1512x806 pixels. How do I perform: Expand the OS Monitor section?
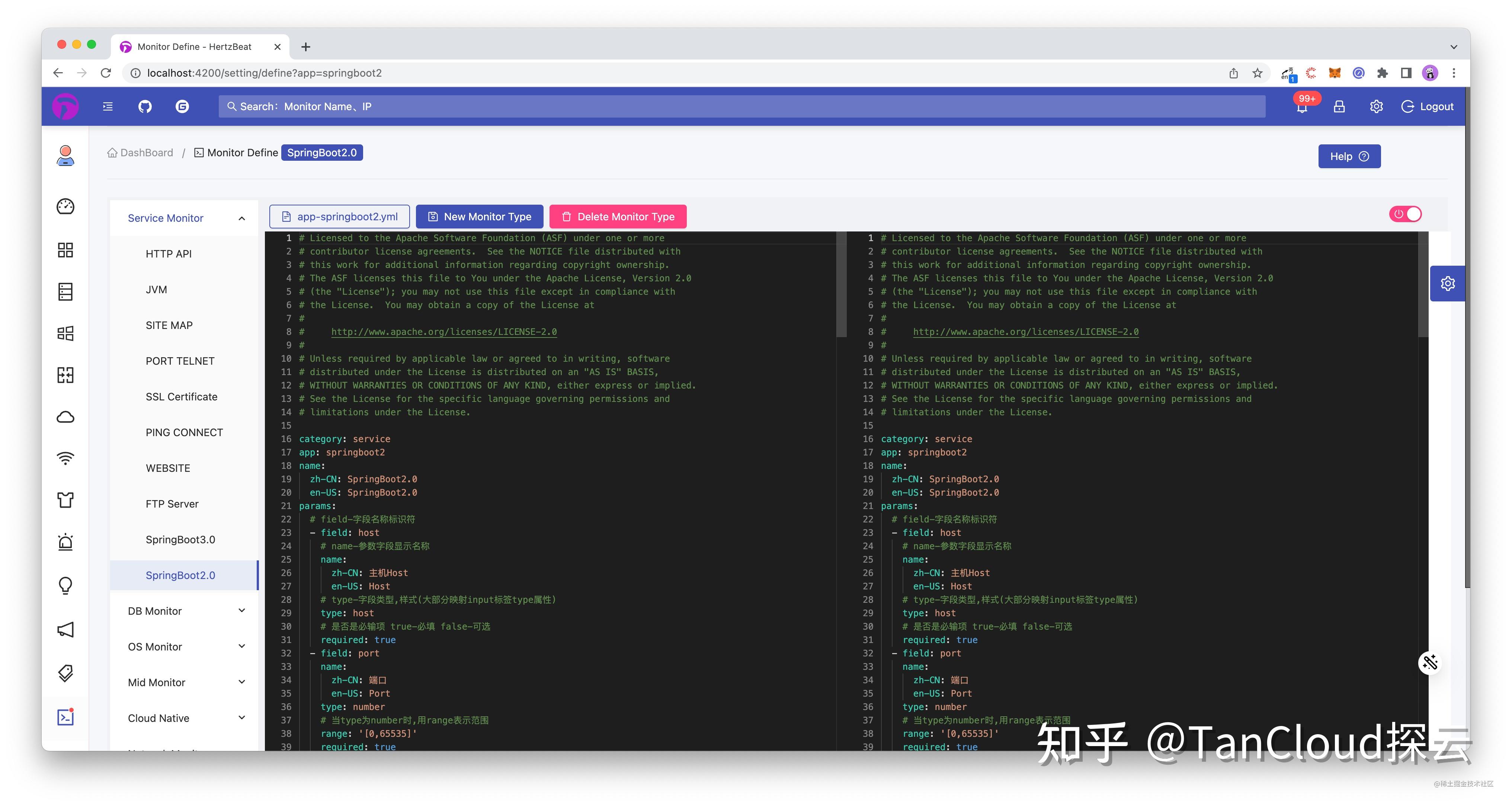pyautogui.click(x=155, y=646)
